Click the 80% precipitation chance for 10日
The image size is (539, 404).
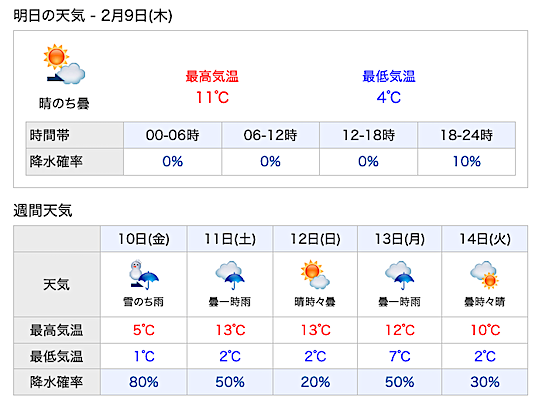click(144, 382)
